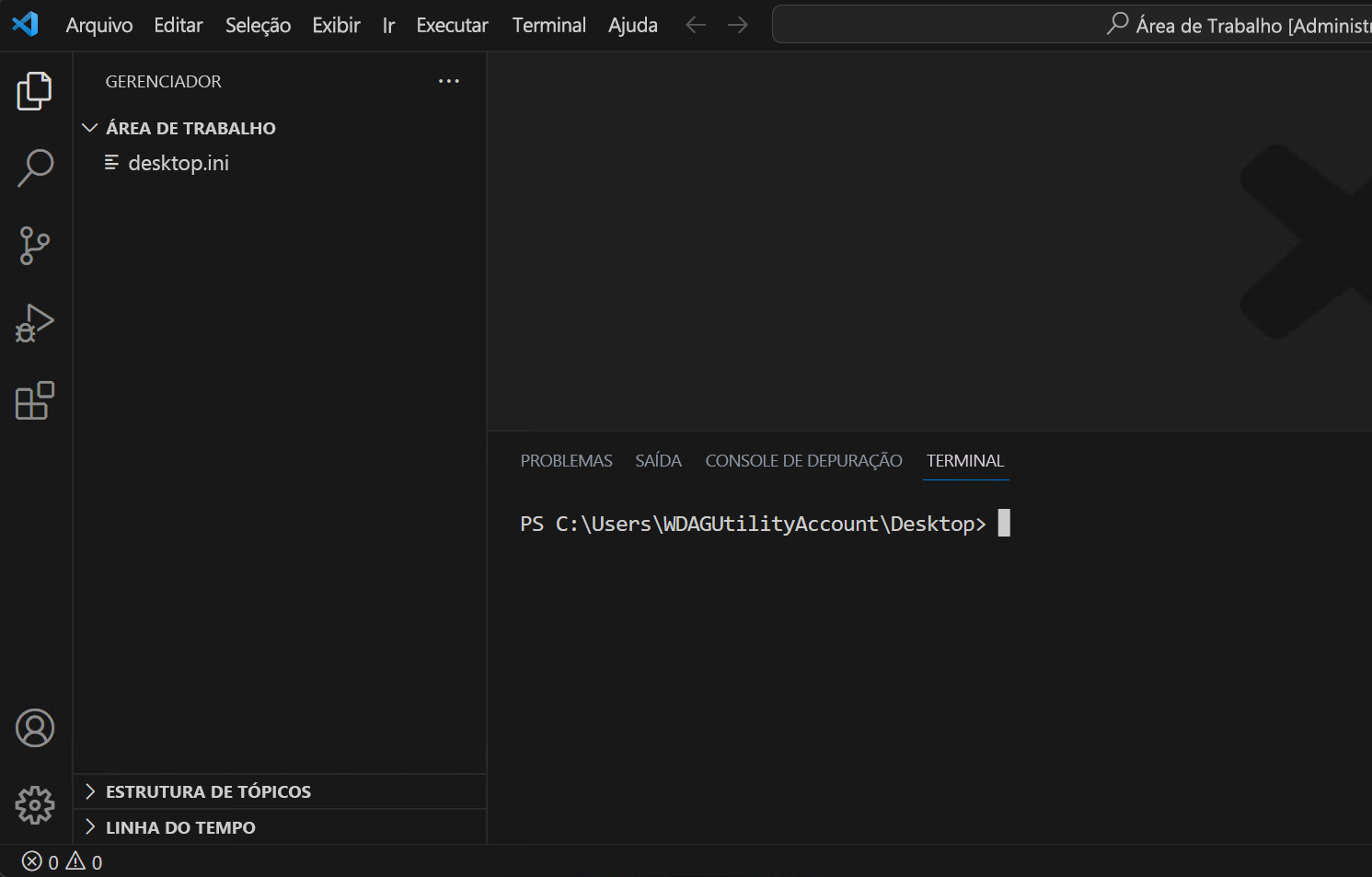
Task: Collapse the ÁREA DE TRABALHO folder section
Action: point(280,128)
